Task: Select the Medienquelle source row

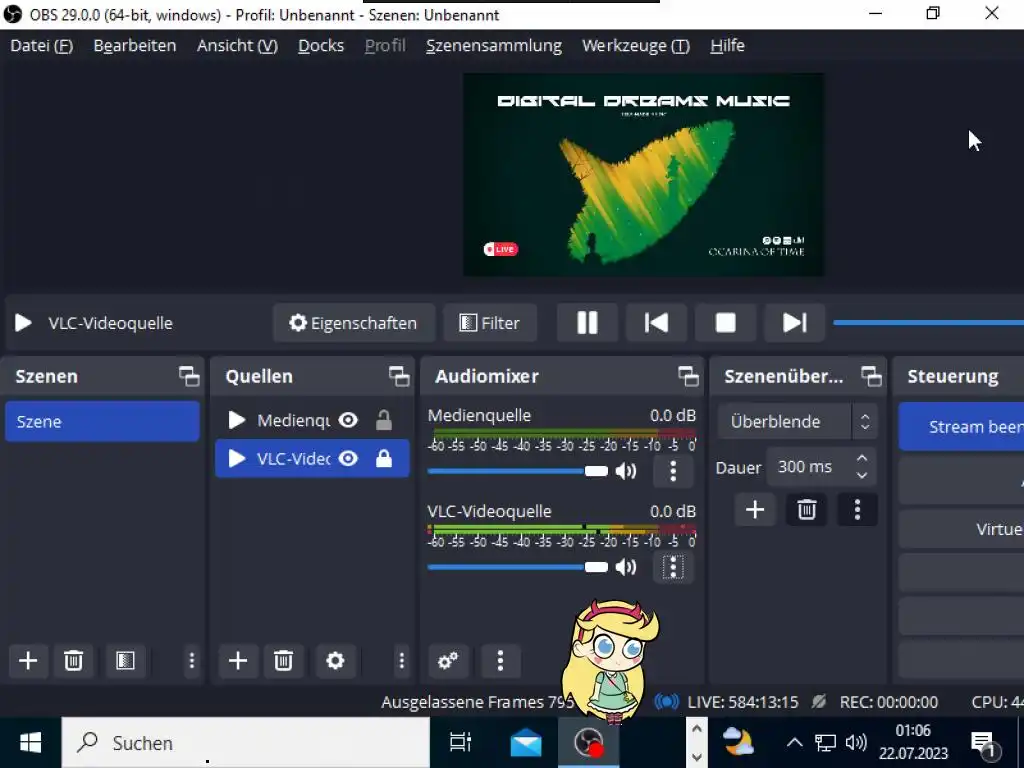Action: click(x=312, y=420)
